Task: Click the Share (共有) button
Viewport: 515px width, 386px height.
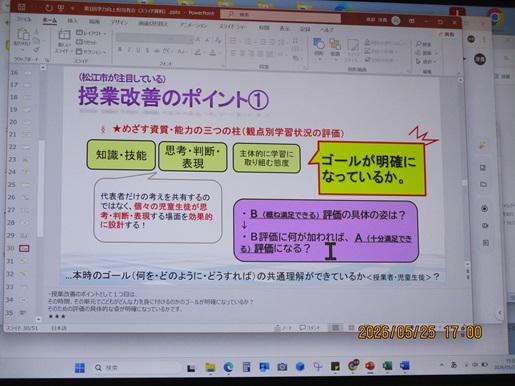Action: pyautogui.click(x=447, y=34)
